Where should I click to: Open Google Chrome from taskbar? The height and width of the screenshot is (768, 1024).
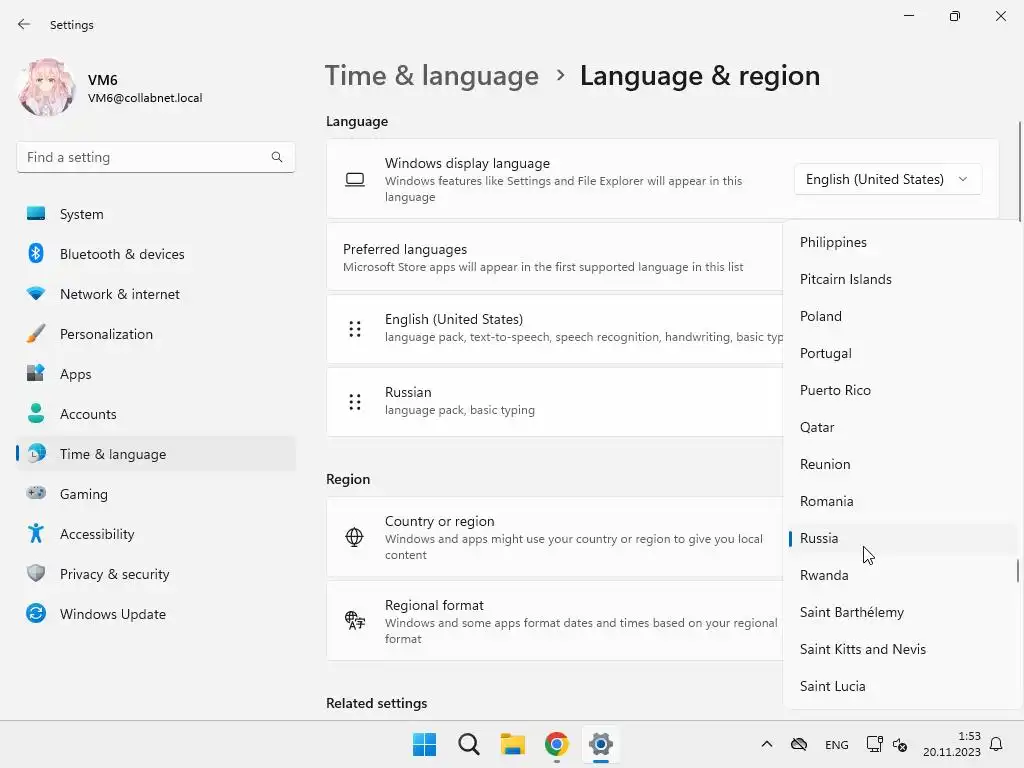coord(556,744)
